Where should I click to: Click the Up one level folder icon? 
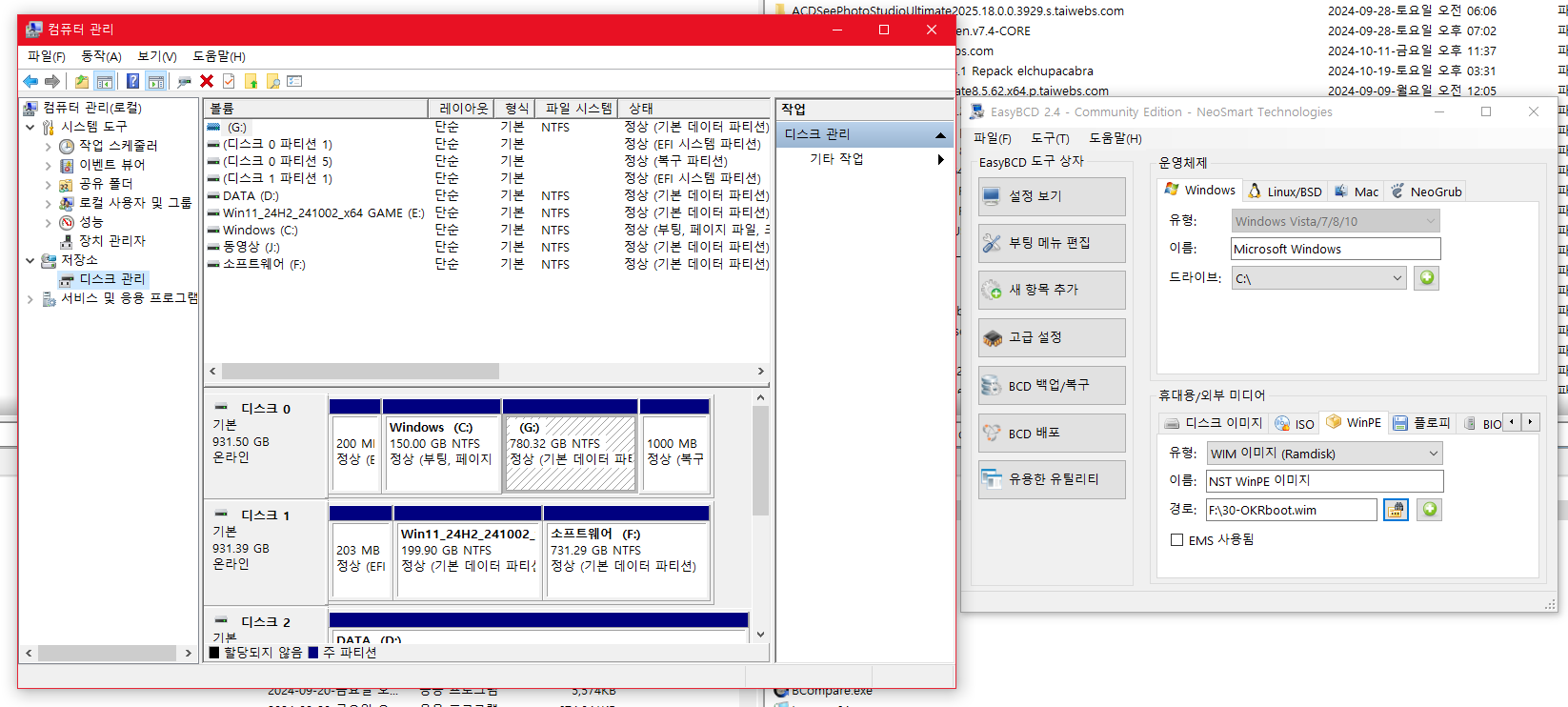[x=82, y=82]
